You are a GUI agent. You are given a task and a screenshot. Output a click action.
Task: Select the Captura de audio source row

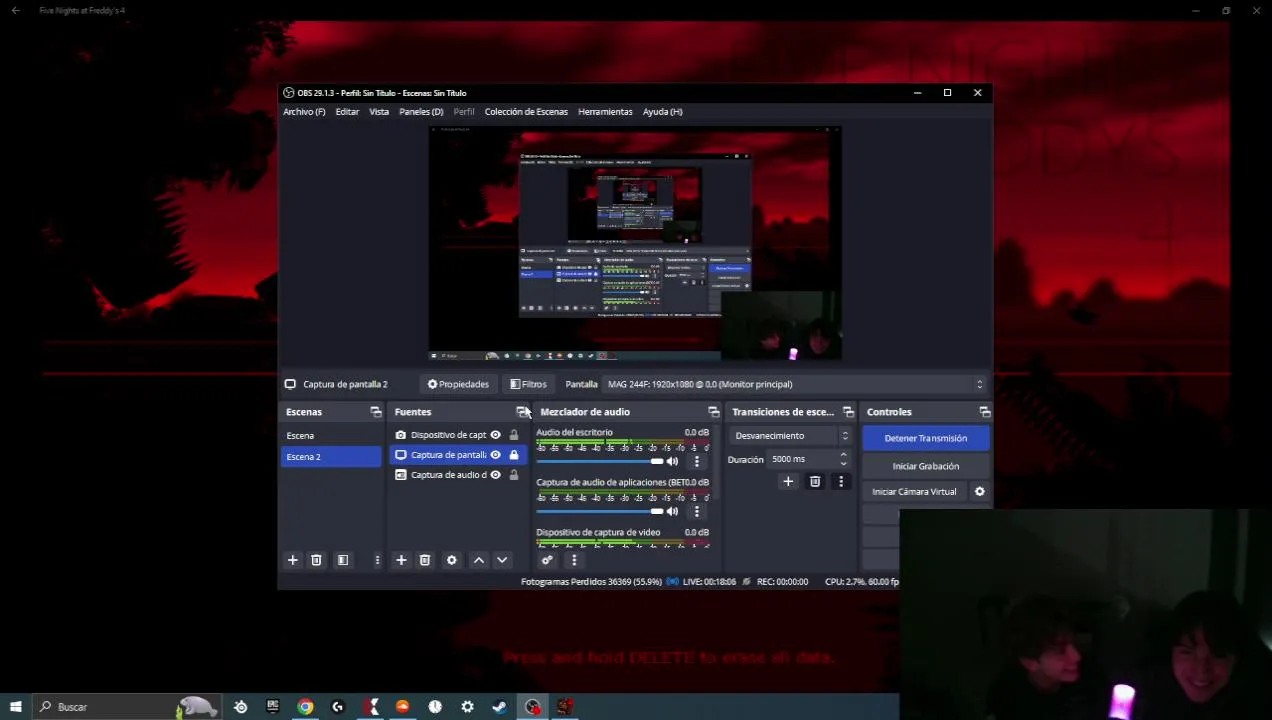(458, 475)
